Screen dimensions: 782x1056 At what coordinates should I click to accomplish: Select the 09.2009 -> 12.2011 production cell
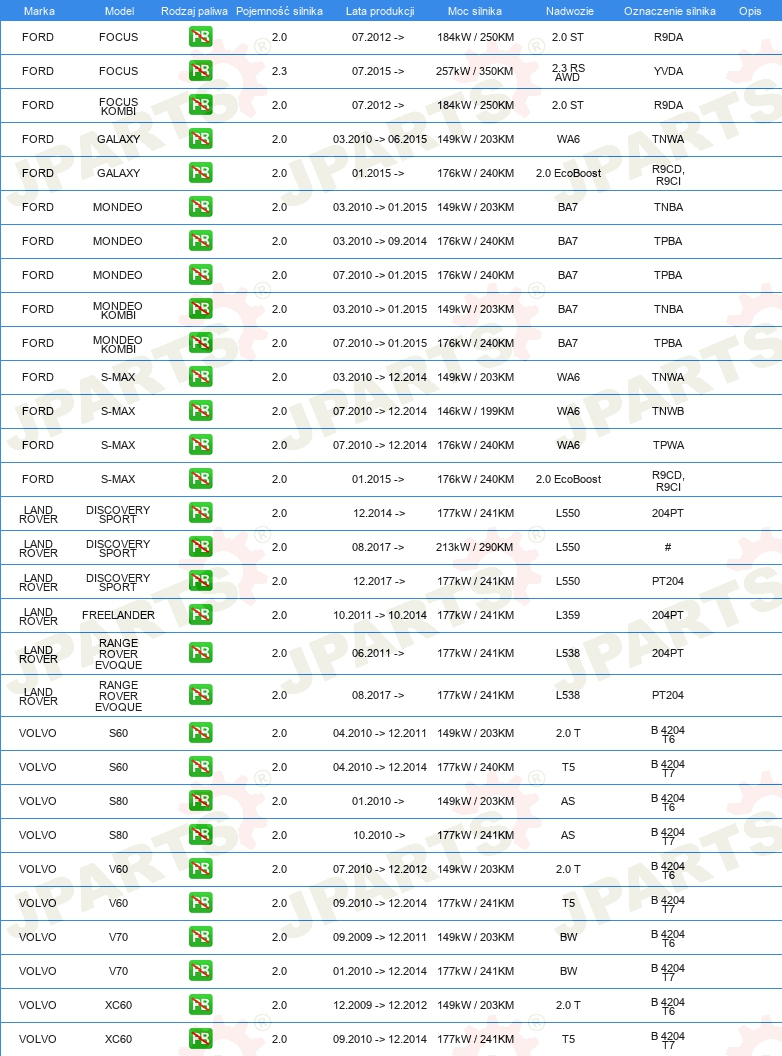[x=380, y=937]
